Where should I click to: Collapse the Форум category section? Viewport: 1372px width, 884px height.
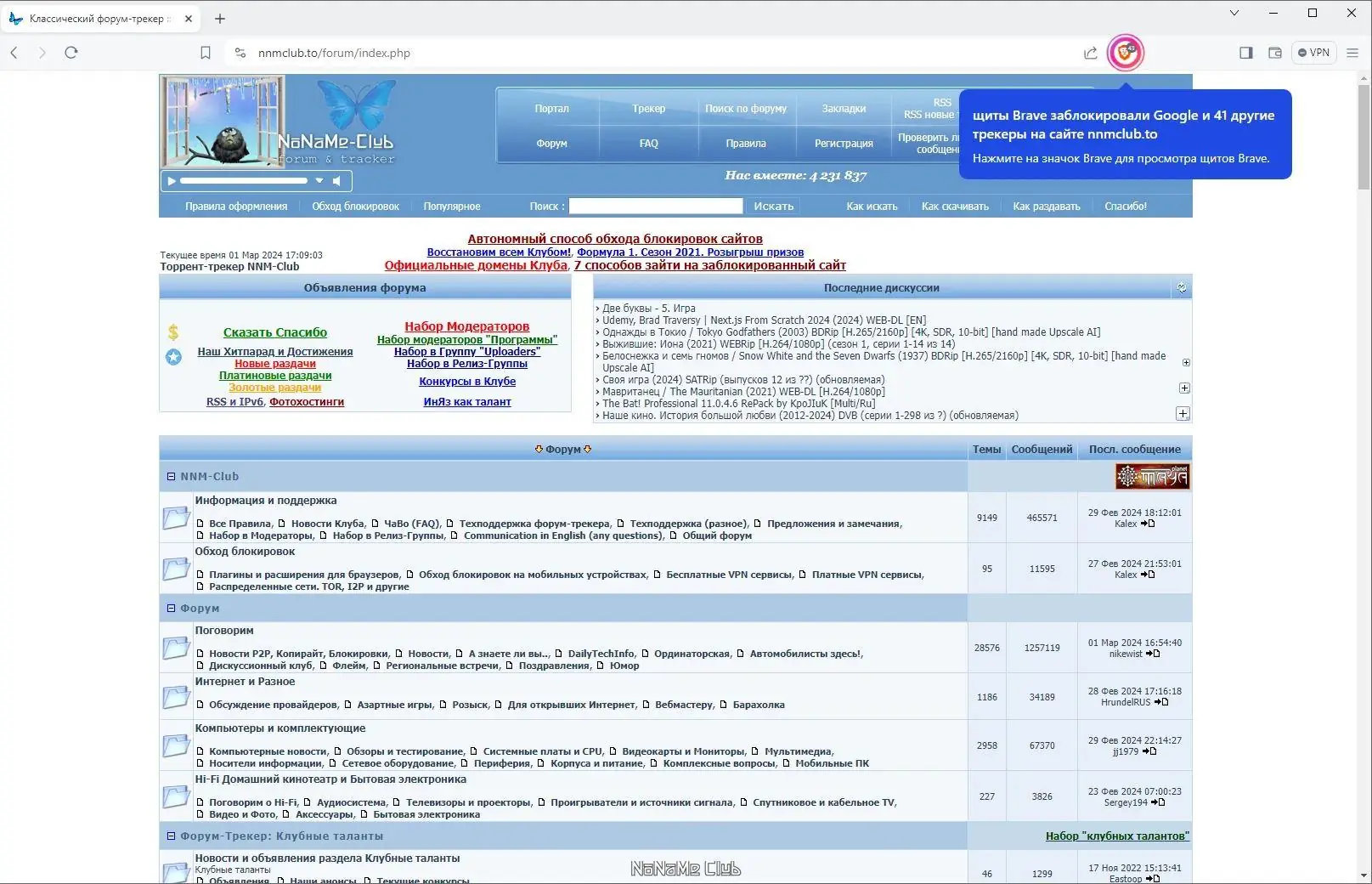click(x=171, y=609)
